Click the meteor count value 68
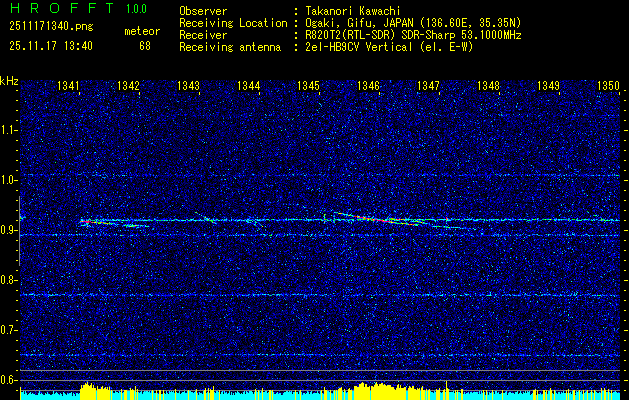 145,46
